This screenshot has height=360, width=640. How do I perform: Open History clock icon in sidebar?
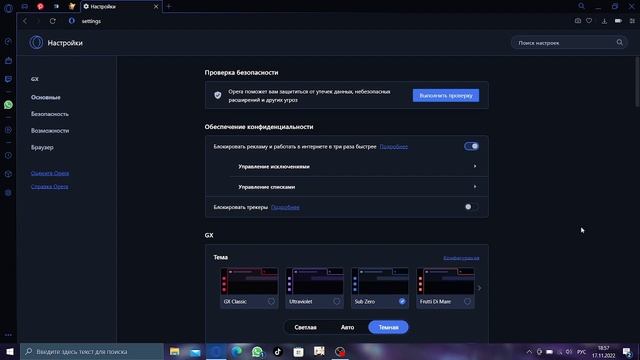coord(8,156)
